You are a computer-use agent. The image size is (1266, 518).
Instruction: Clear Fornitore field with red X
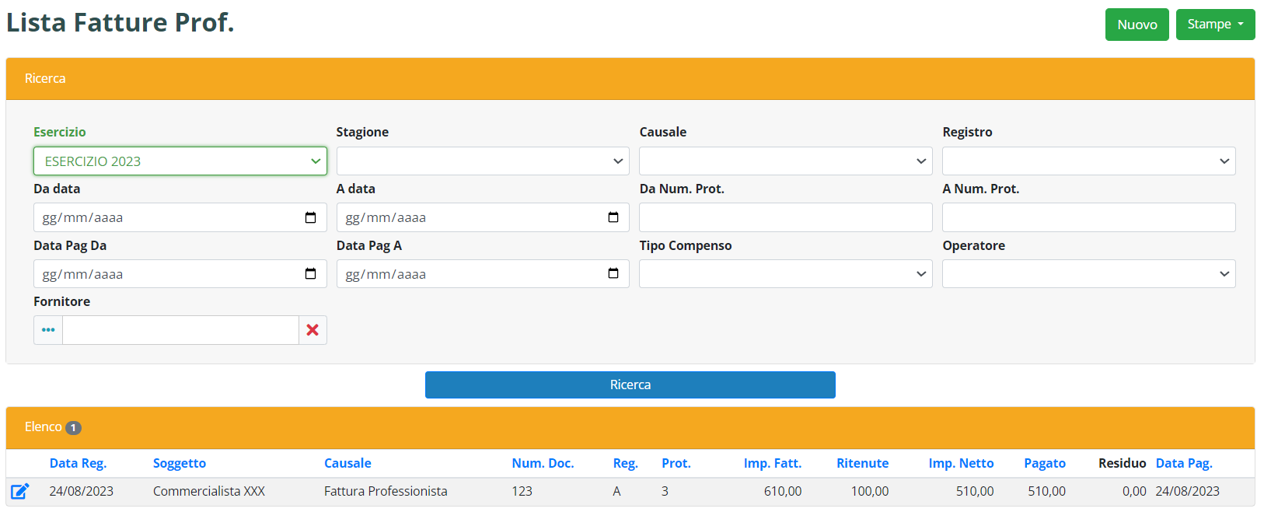pos(313,330)
